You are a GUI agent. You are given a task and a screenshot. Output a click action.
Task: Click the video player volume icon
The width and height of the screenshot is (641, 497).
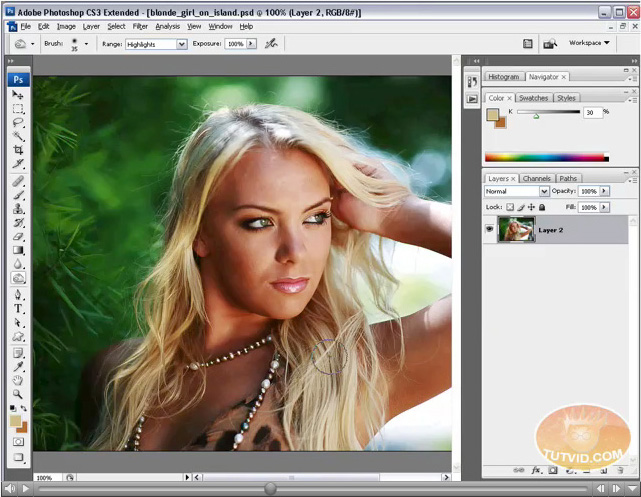[x=10, y=488]
